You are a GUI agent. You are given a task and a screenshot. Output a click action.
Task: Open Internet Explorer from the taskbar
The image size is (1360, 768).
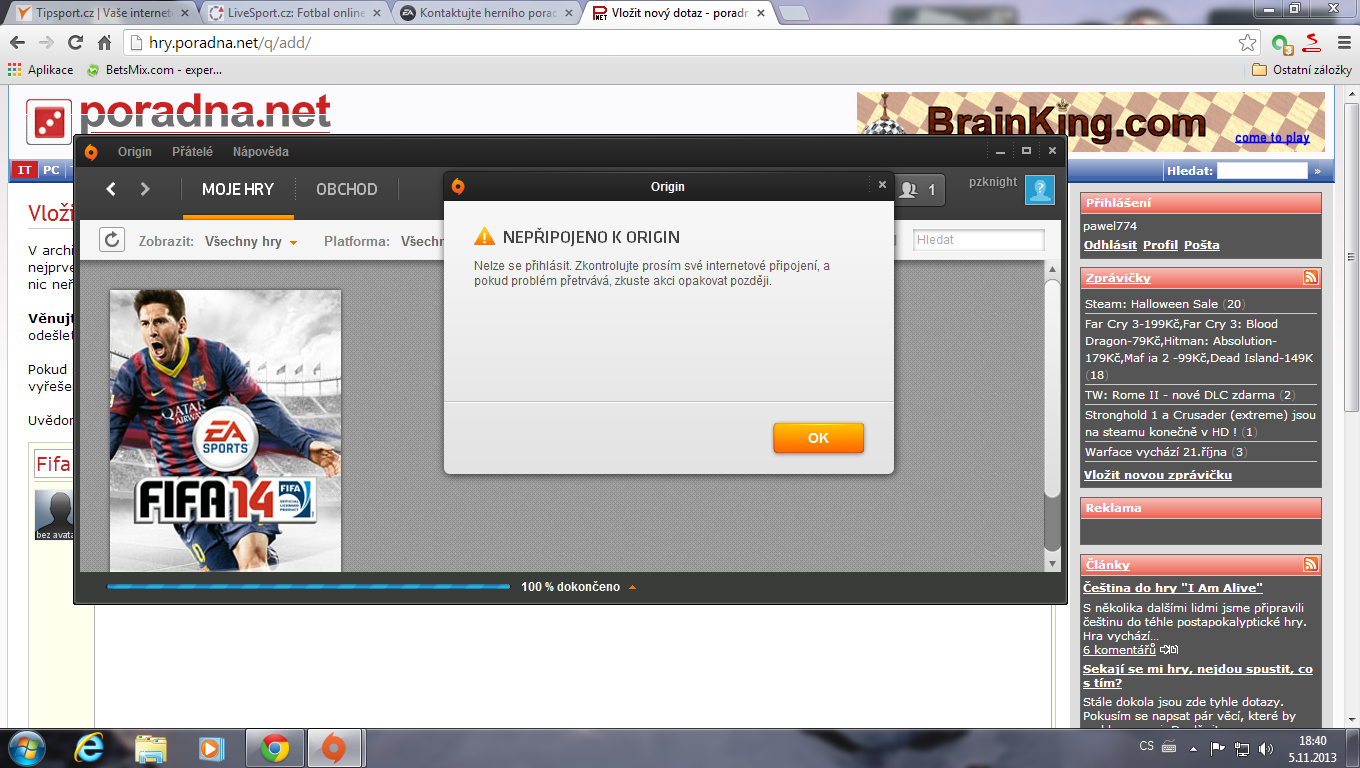[88, 747]
